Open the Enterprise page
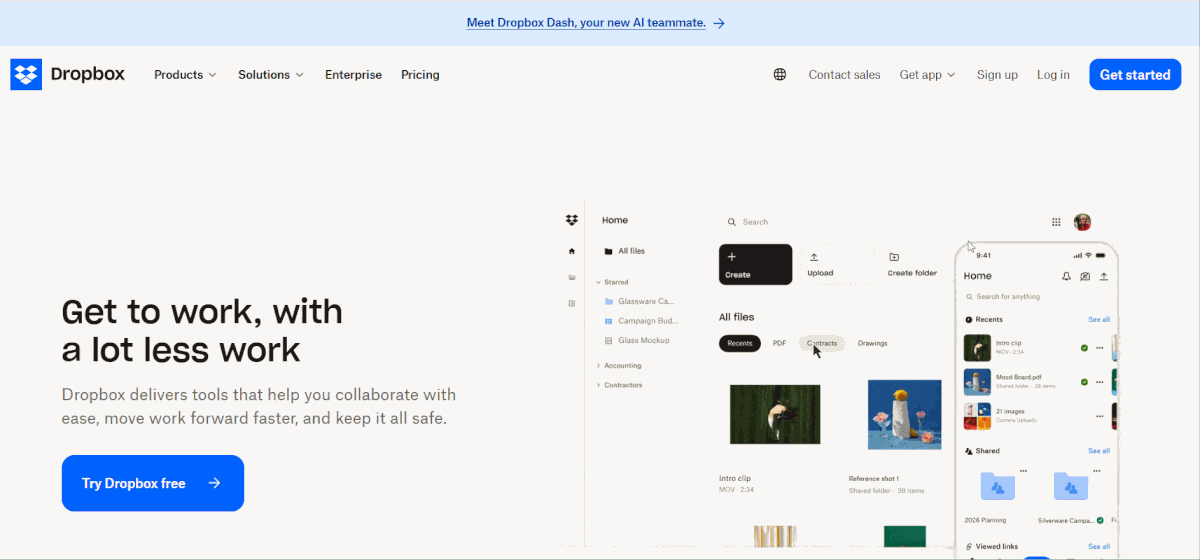Screen dimensions: 1200x560 (353, 75)
